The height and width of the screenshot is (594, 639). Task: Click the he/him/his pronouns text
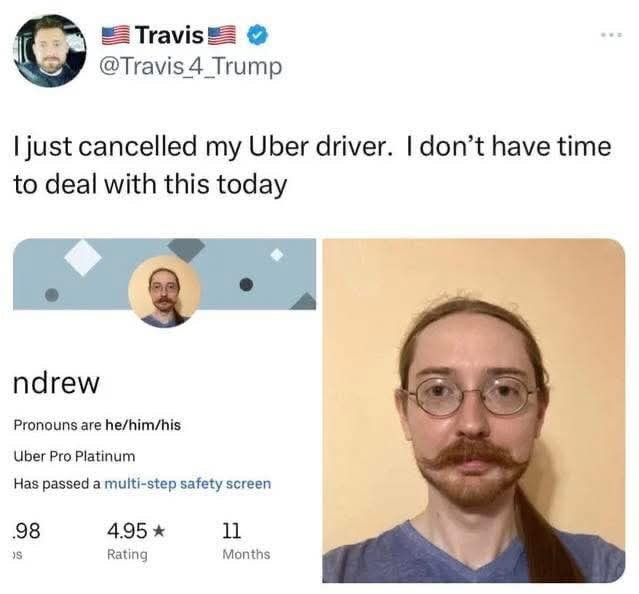[x=143, y=425]
